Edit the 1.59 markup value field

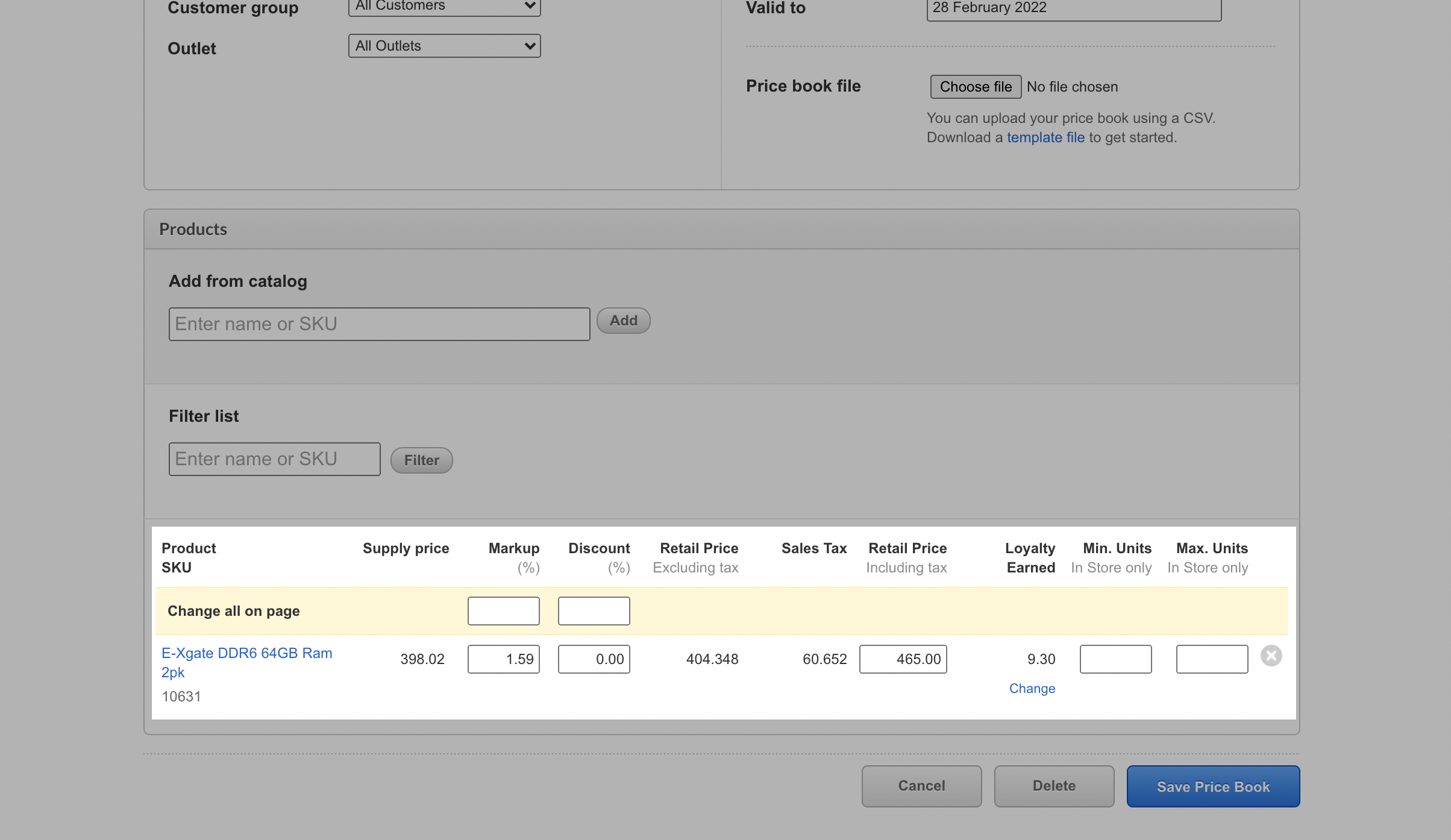[x=503, y=659]
